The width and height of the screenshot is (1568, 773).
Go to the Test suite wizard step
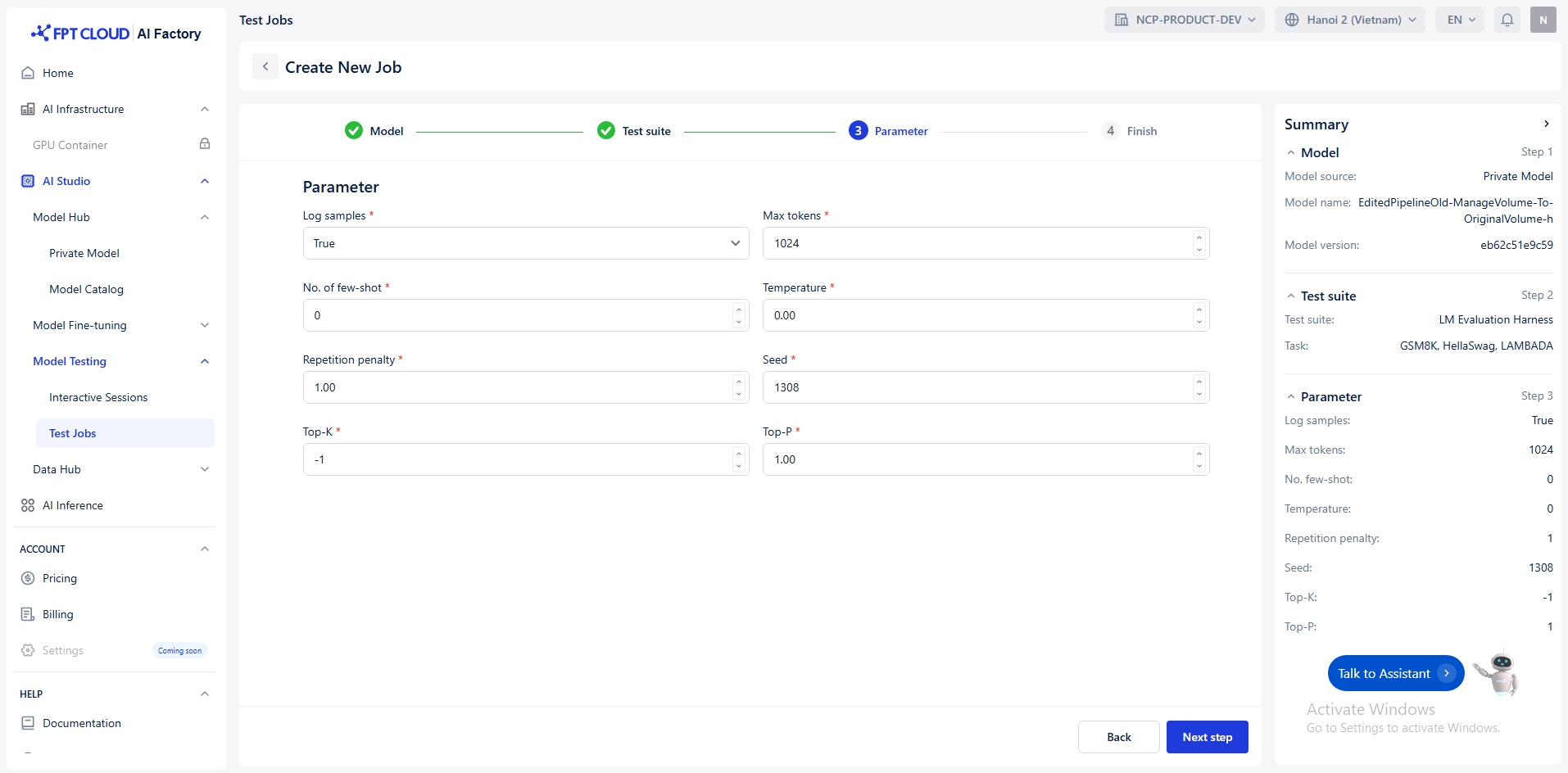634,131
